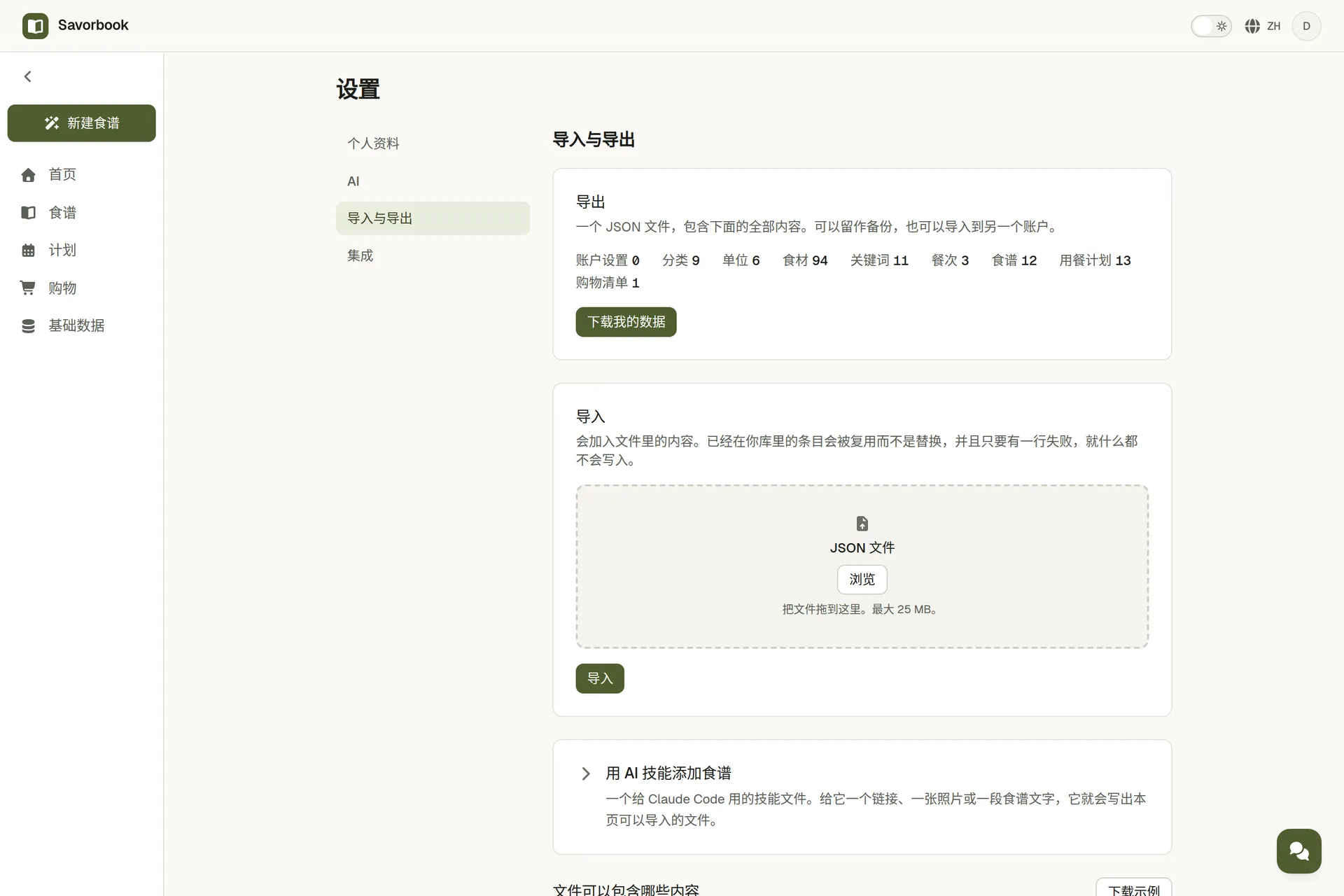Open the chat bubble assistant button
Viewport: 1344px width, 896px height.
1298,850
